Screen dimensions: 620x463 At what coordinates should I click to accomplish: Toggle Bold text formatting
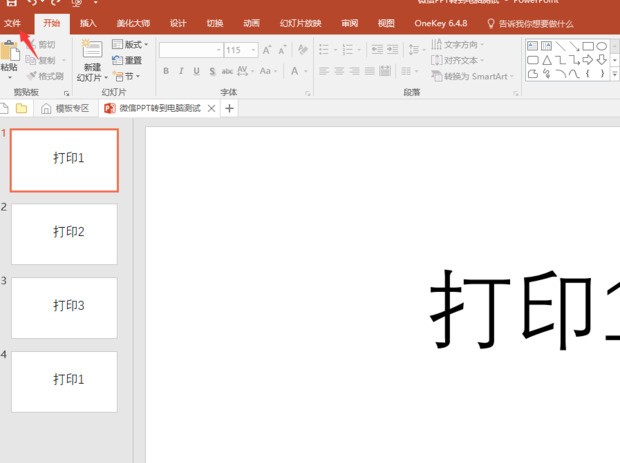click(x=166, y=71)
